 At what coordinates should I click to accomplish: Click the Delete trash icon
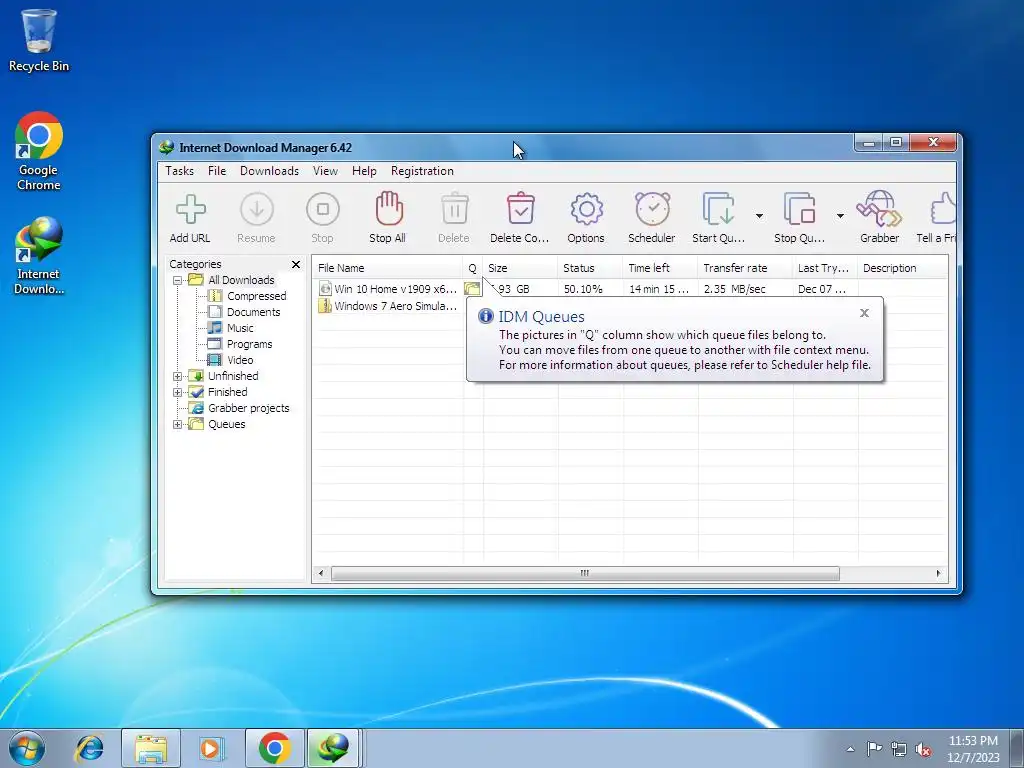click(x=455, y=209)
